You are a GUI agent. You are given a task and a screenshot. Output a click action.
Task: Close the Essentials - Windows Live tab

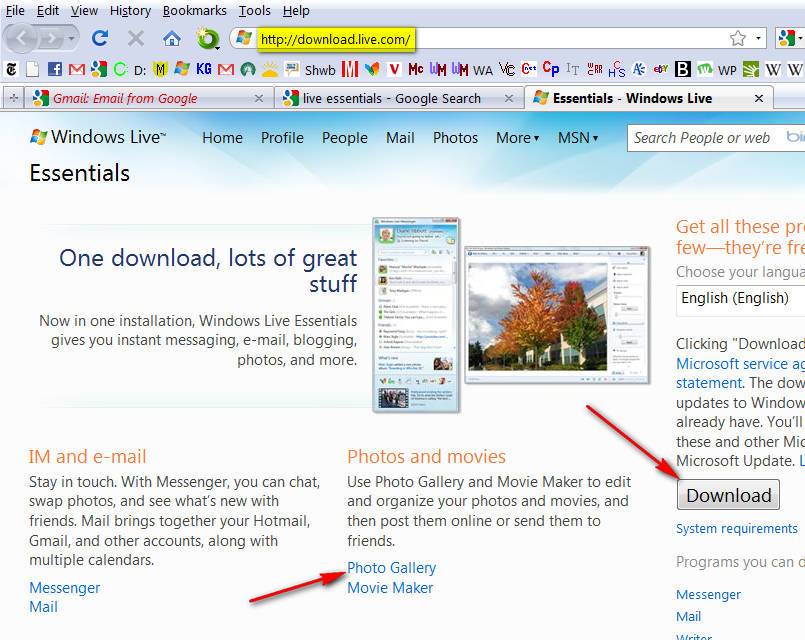(759, 98)
